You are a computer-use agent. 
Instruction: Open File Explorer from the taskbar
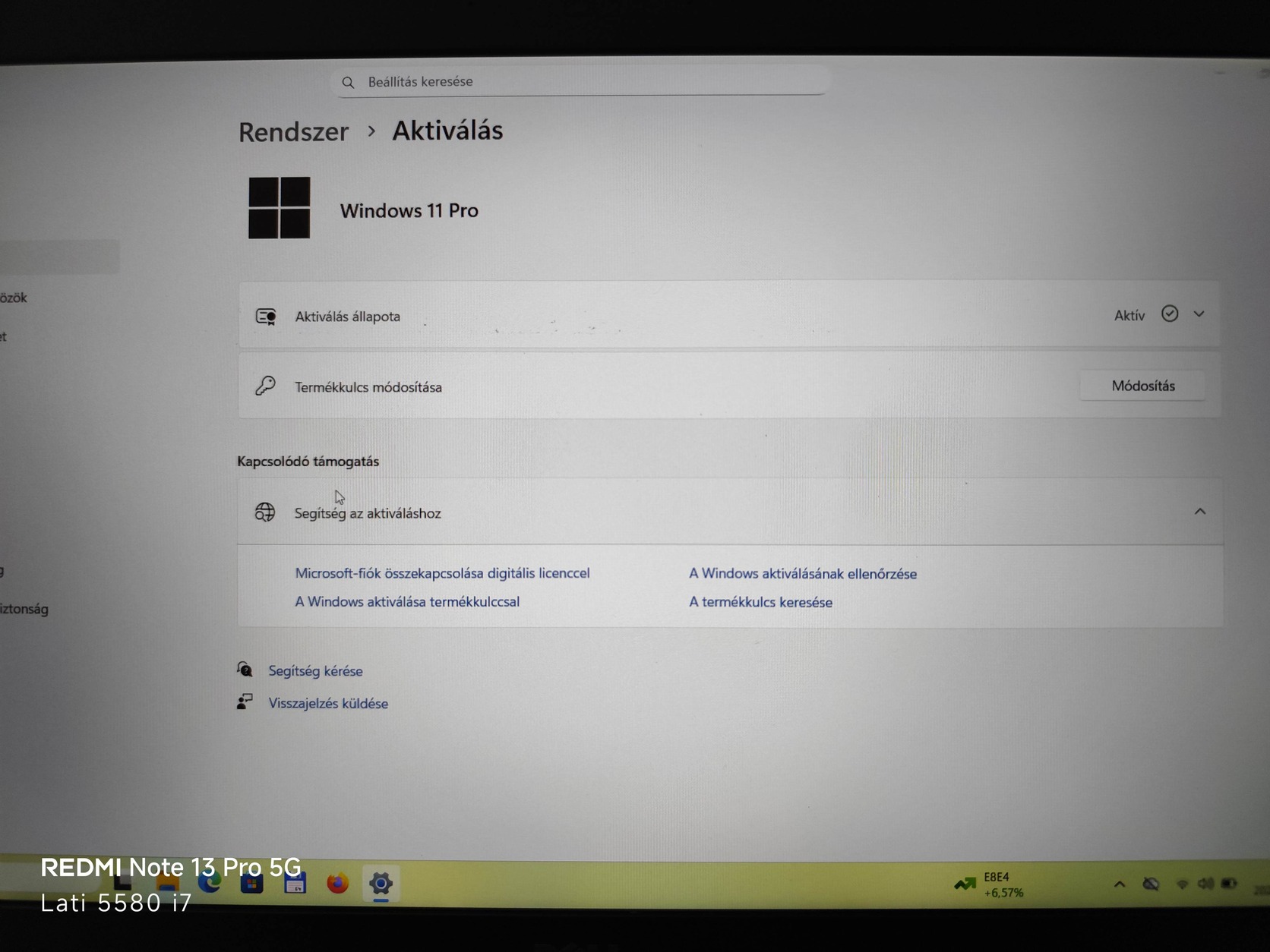pyautogui.click(x=167, y=884)
